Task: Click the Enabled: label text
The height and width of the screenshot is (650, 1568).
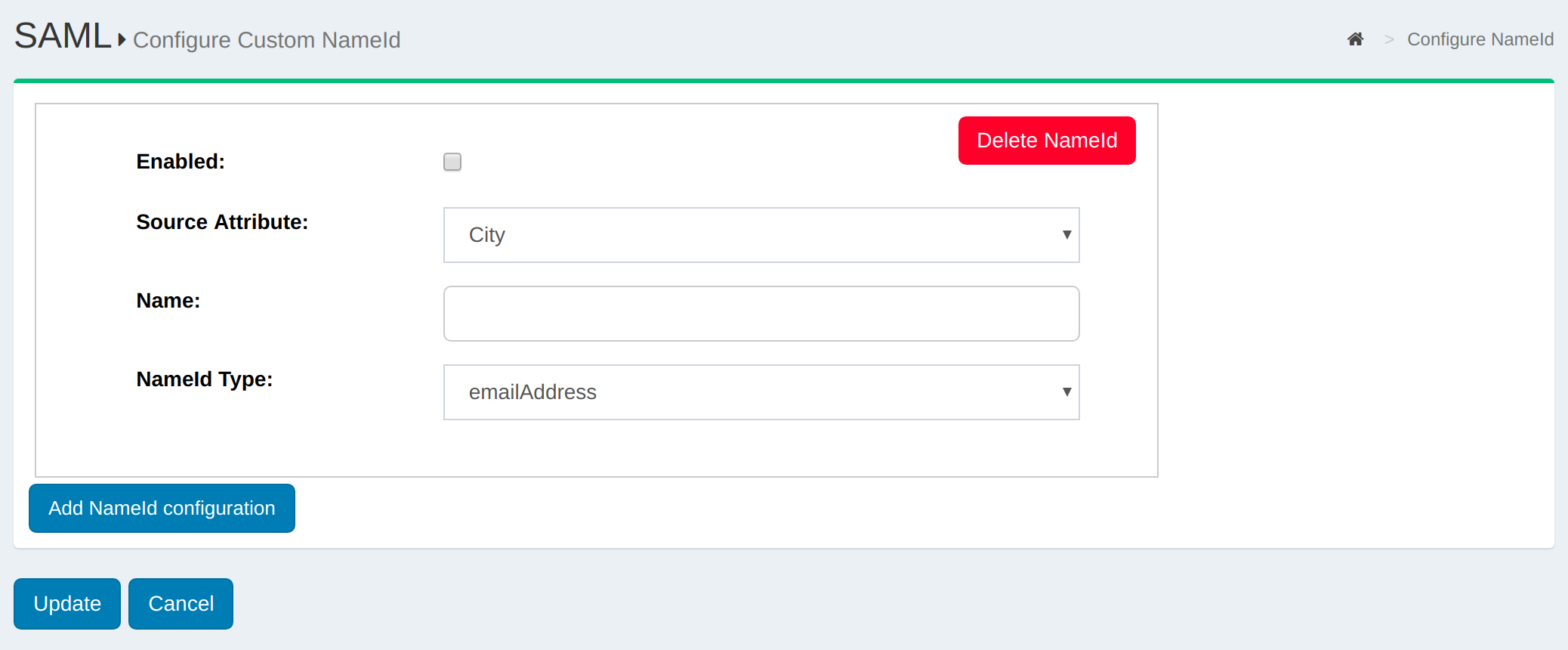Action: click(x=181, y=162)
